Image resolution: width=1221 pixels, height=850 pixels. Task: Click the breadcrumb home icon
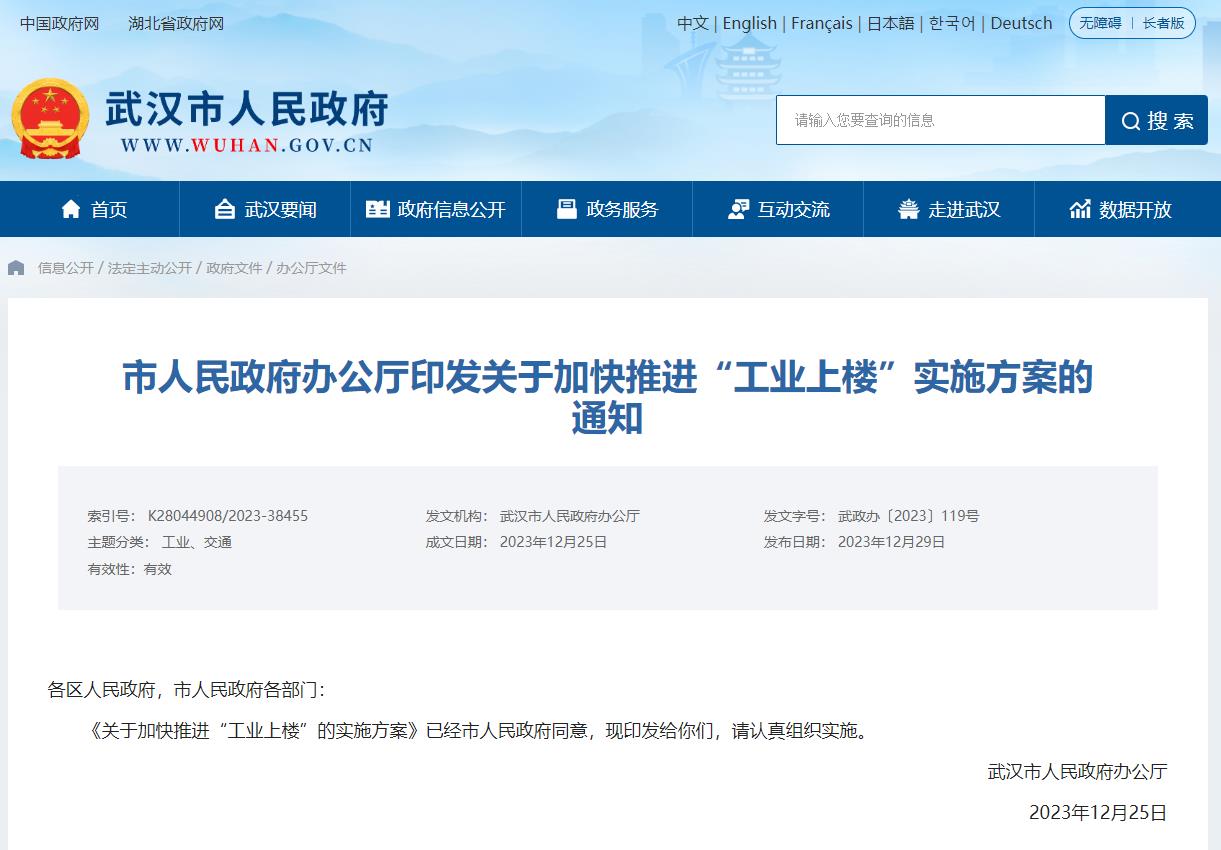click(16, 268)
